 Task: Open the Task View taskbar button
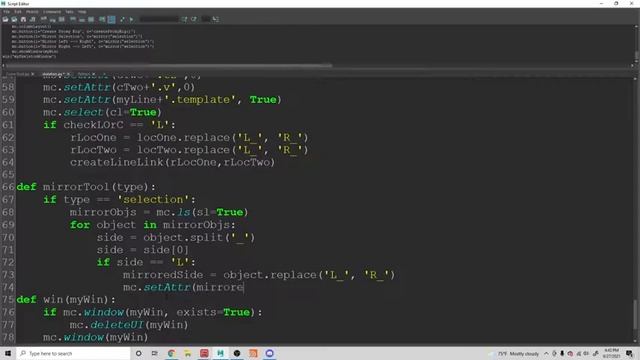155,353
